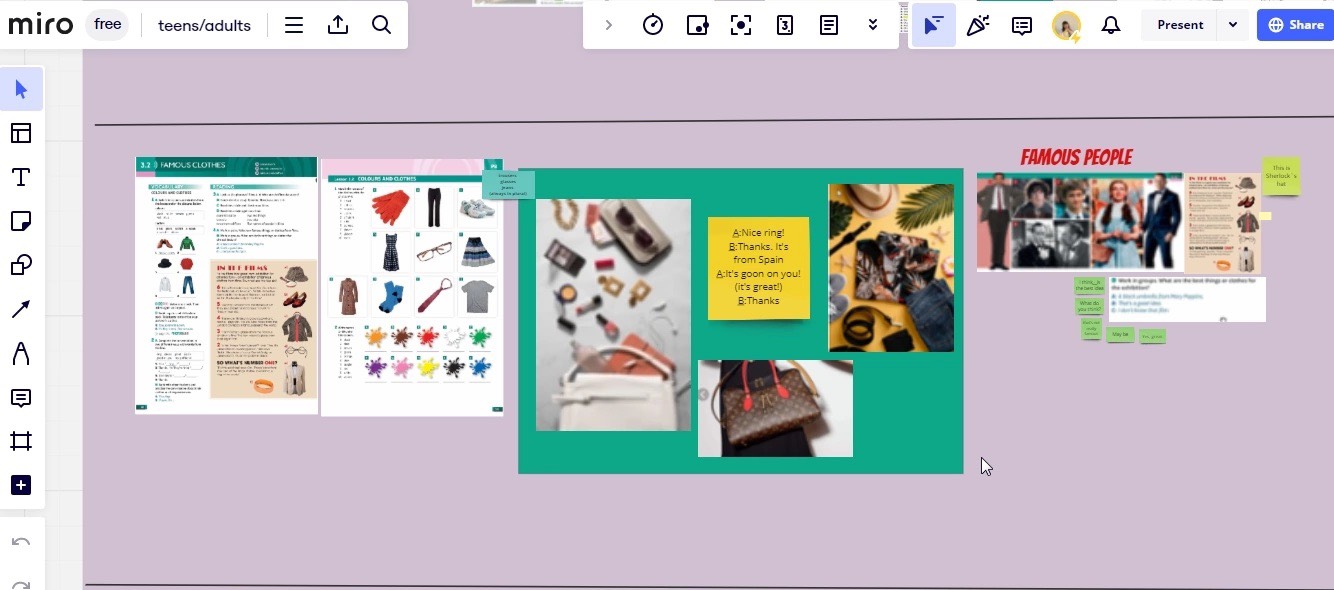1334x590 pixels.
Task: Pick the Frame tool
Action: (21, 441)
